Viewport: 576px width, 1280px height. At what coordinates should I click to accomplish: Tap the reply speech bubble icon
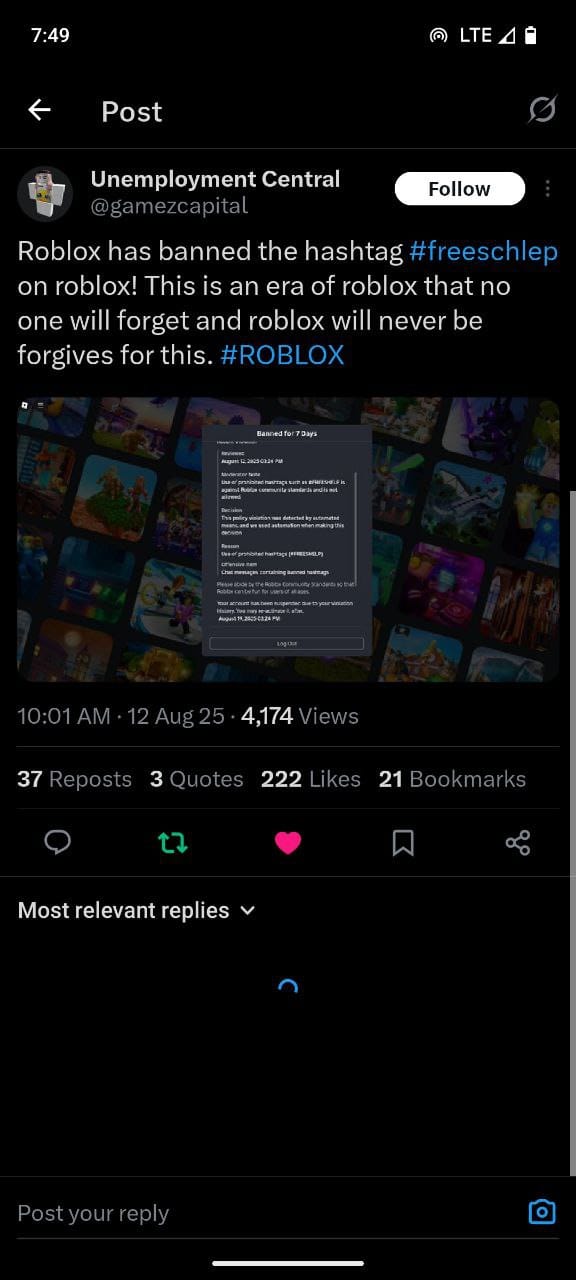[x=58, y=843]
